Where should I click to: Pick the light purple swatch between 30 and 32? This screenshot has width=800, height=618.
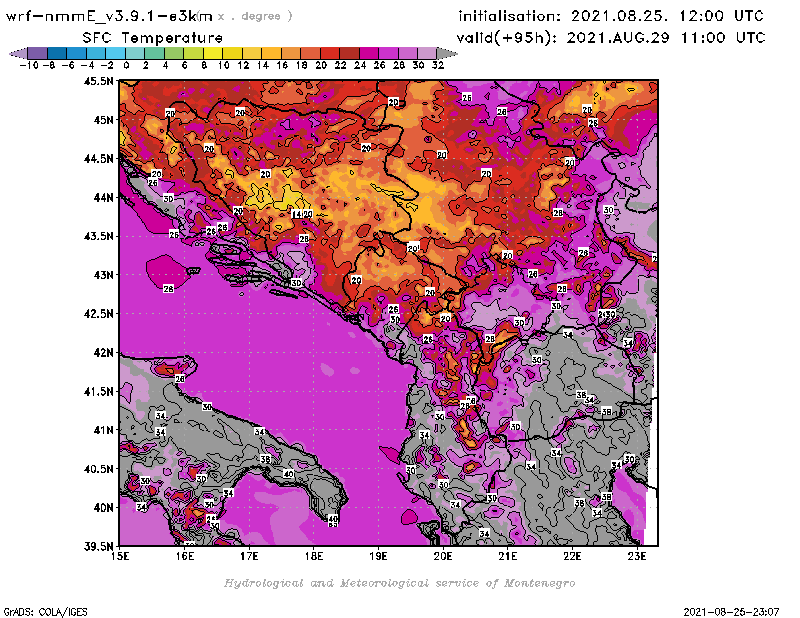coord(427,53)
